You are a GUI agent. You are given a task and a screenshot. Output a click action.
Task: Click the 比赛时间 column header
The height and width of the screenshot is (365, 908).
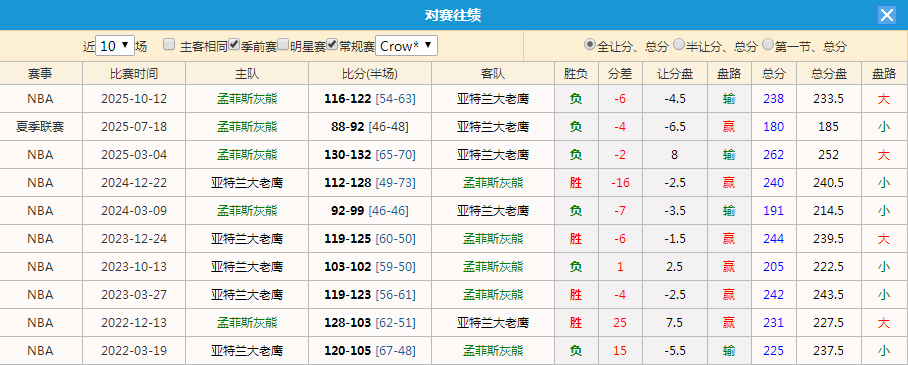point(134,74)
